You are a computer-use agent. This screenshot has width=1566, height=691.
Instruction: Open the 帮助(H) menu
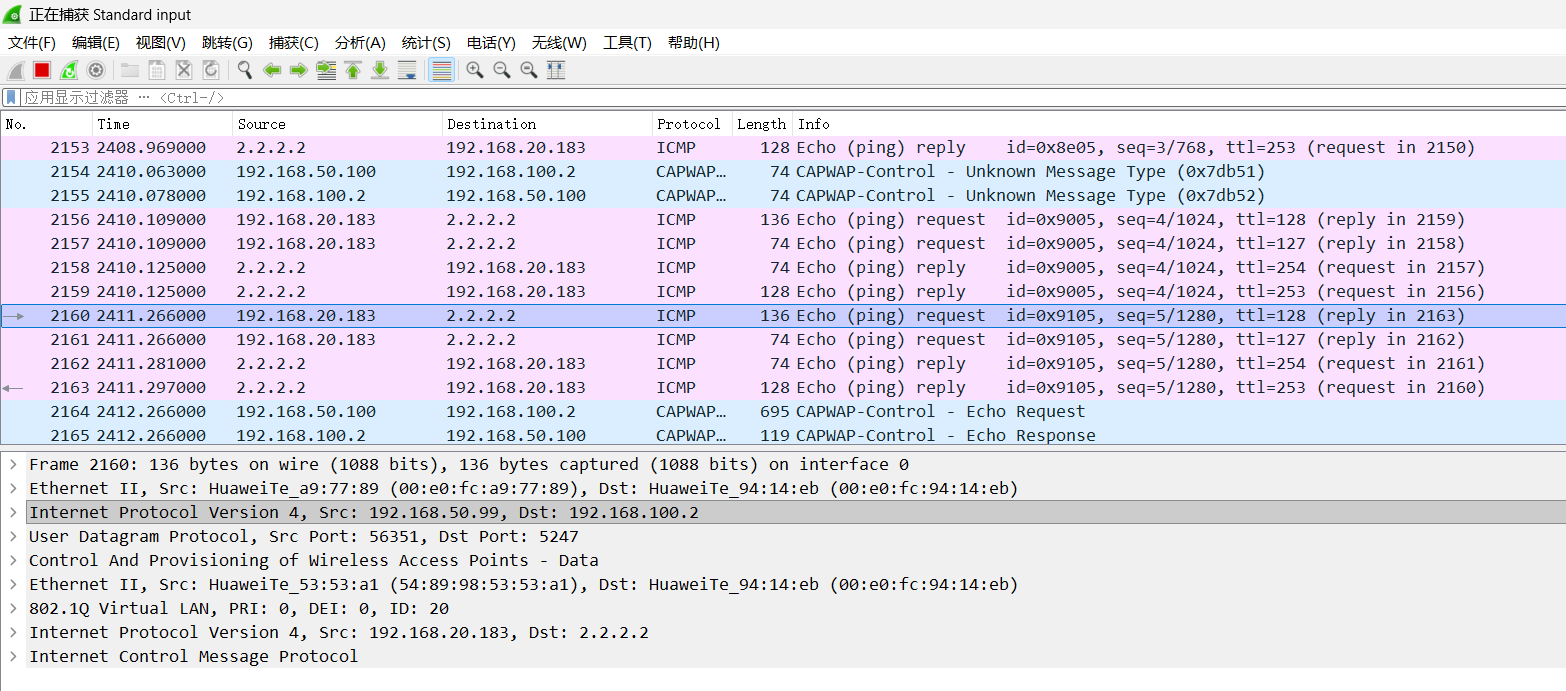tap(694, 43)
